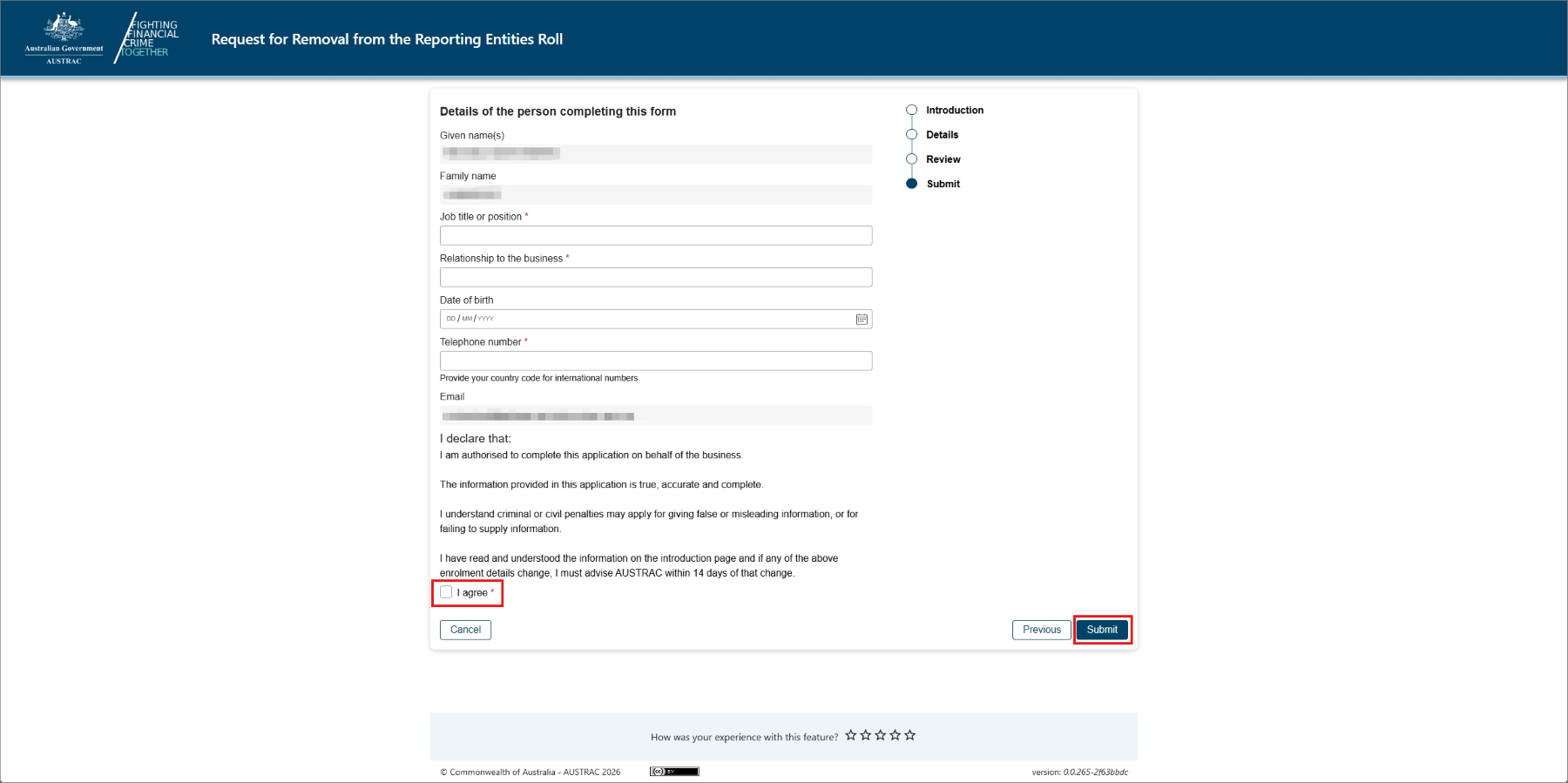
Task: Go back with the Previous button
Action: 1042,630
